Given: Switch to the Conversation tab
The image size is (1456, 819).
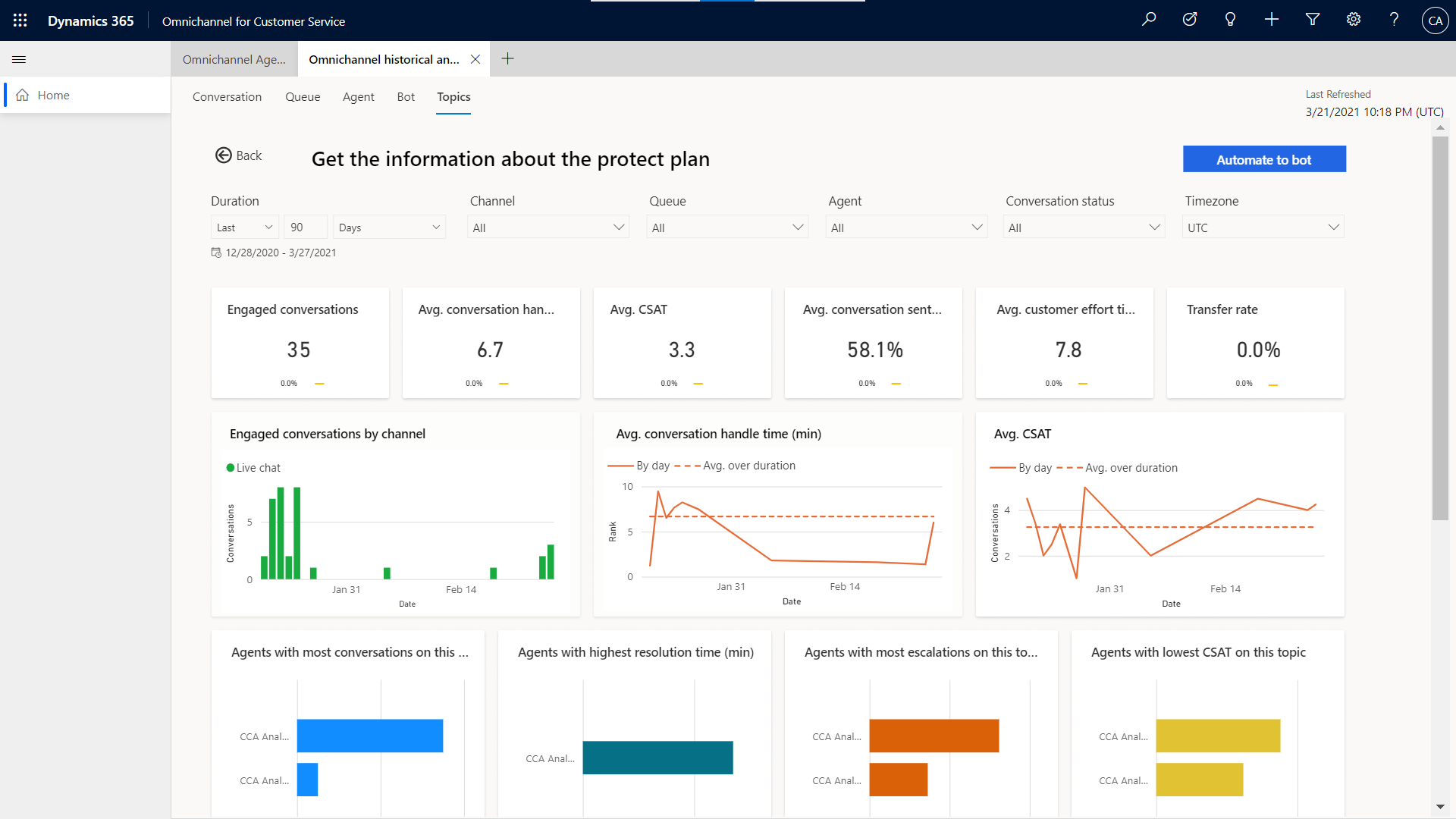Looking at the screenshot, I should 226,96.
